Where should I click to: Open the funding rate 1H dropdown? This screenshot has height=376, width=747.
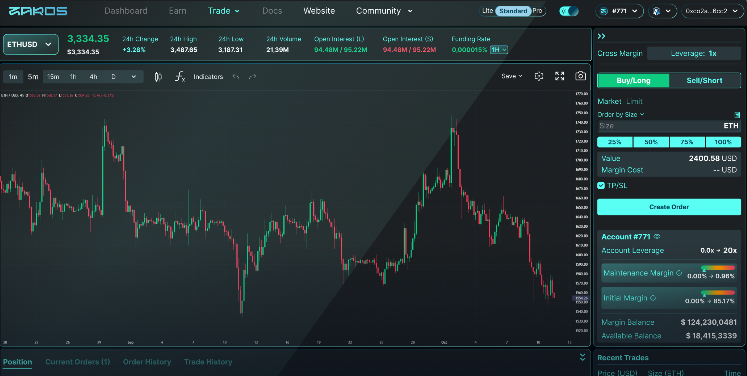click(499, 50)
